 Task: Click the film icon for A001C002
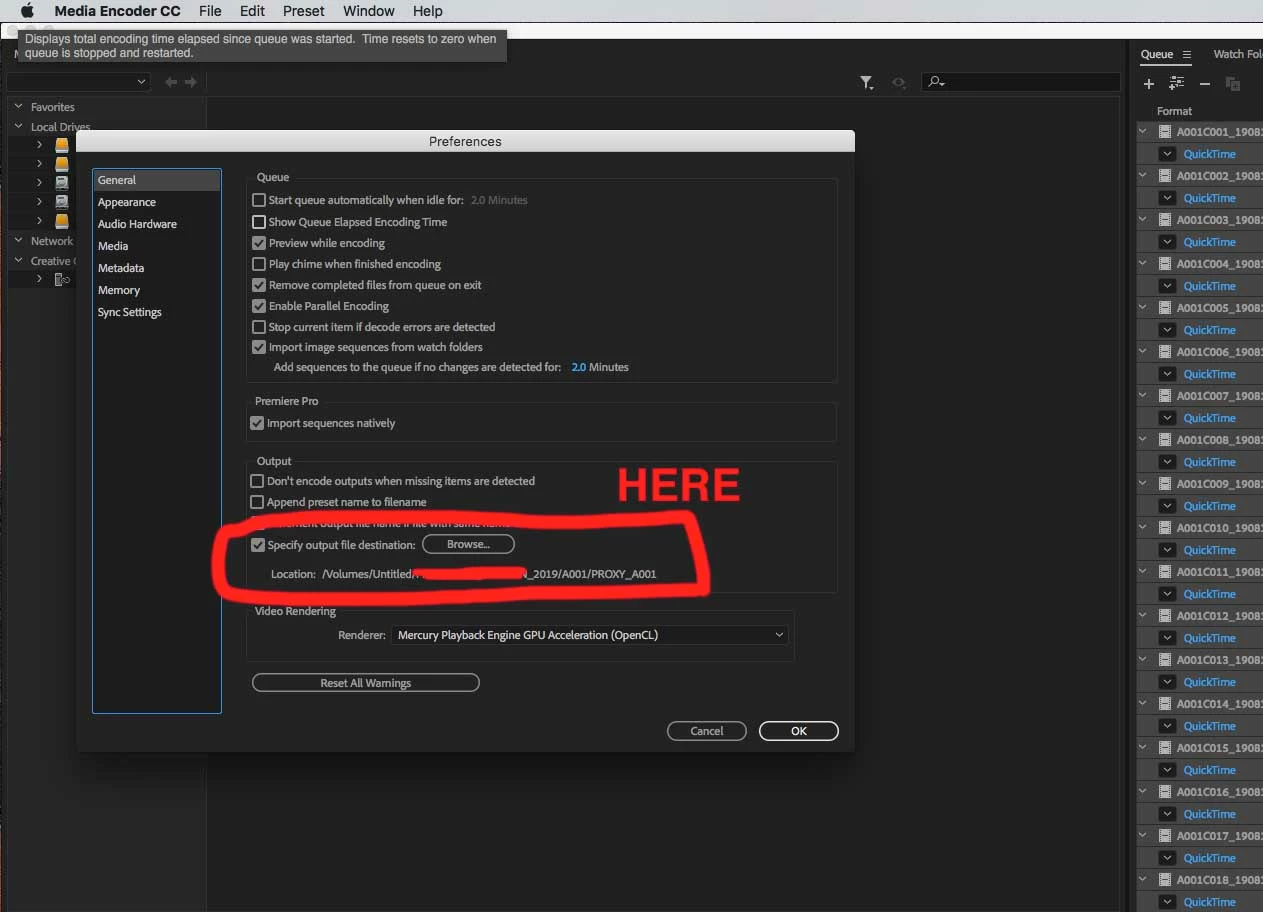tap(1165, 175)
